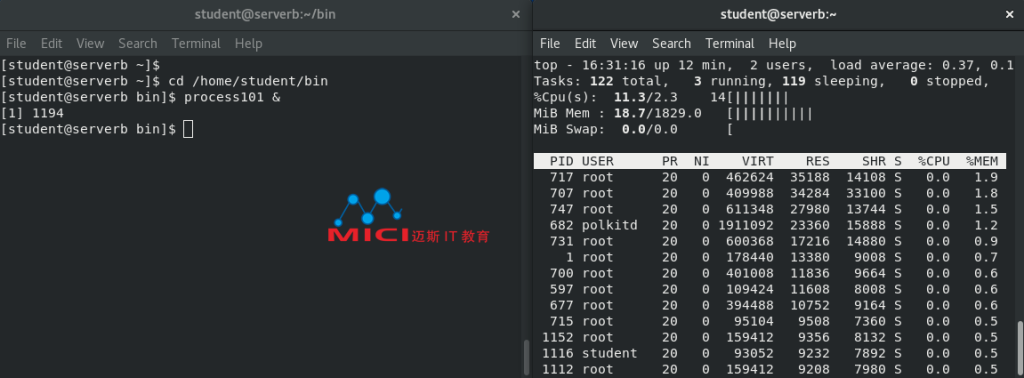
Task: Select the PID 1152 root process row
Action: pos(770,337)
